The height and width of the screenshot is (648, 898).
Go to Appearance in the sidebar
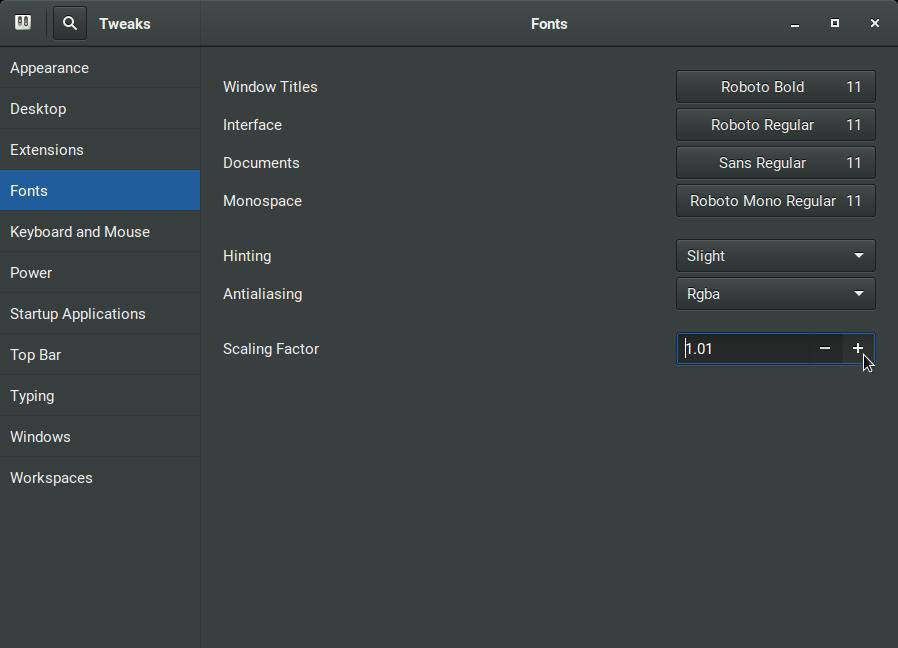(x=50, y=68)
